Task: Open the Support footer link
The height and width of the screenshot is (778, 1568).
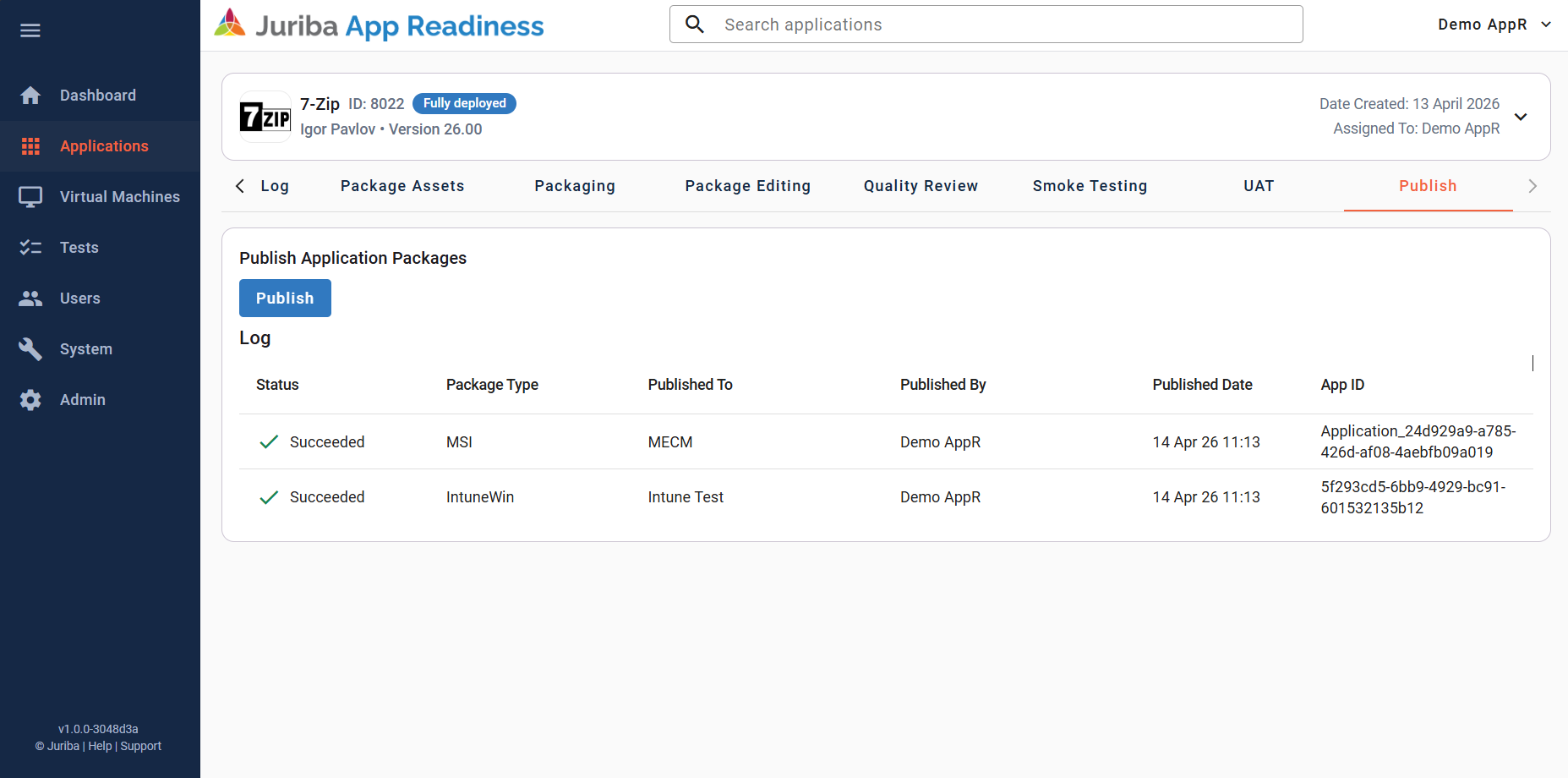Action: (x=140, y=746)
